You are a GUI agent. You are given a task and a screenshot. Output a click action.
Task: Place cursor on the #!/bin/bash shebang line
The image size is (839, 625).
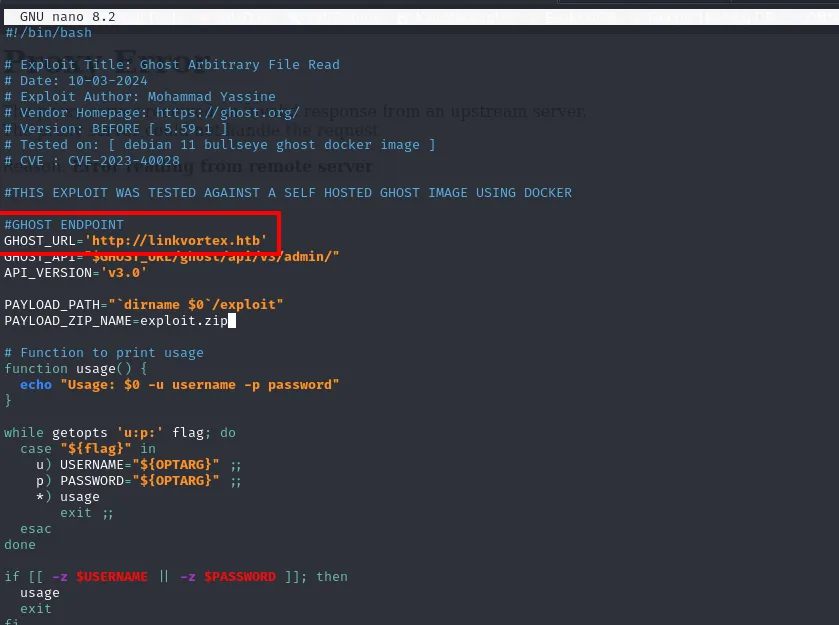pyautogui.click(x=48, y=33)
